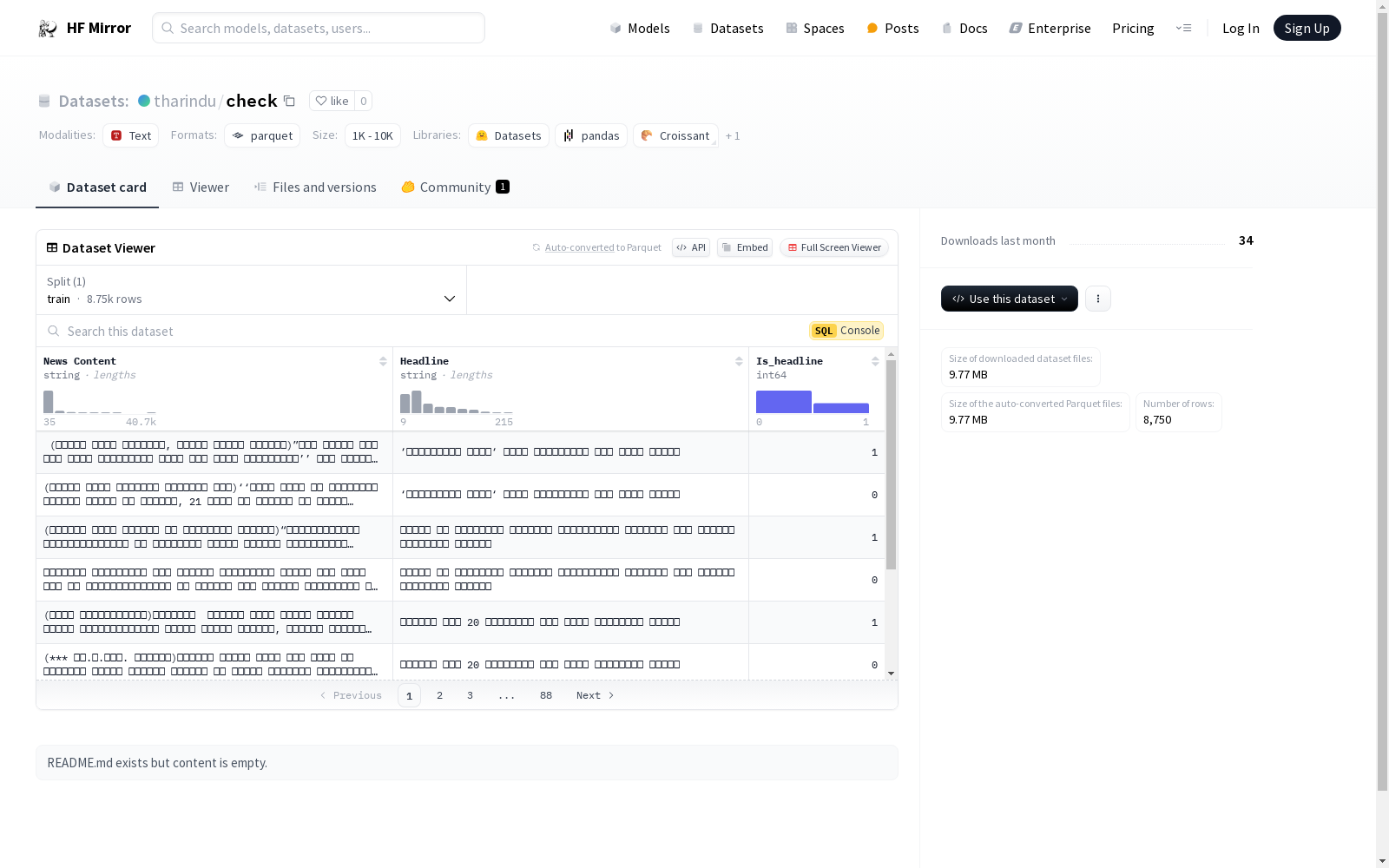Screen dimensions: 1389x868
Task: Click scrollbar up arrow in the data table
Action: (x=891, y=354)
